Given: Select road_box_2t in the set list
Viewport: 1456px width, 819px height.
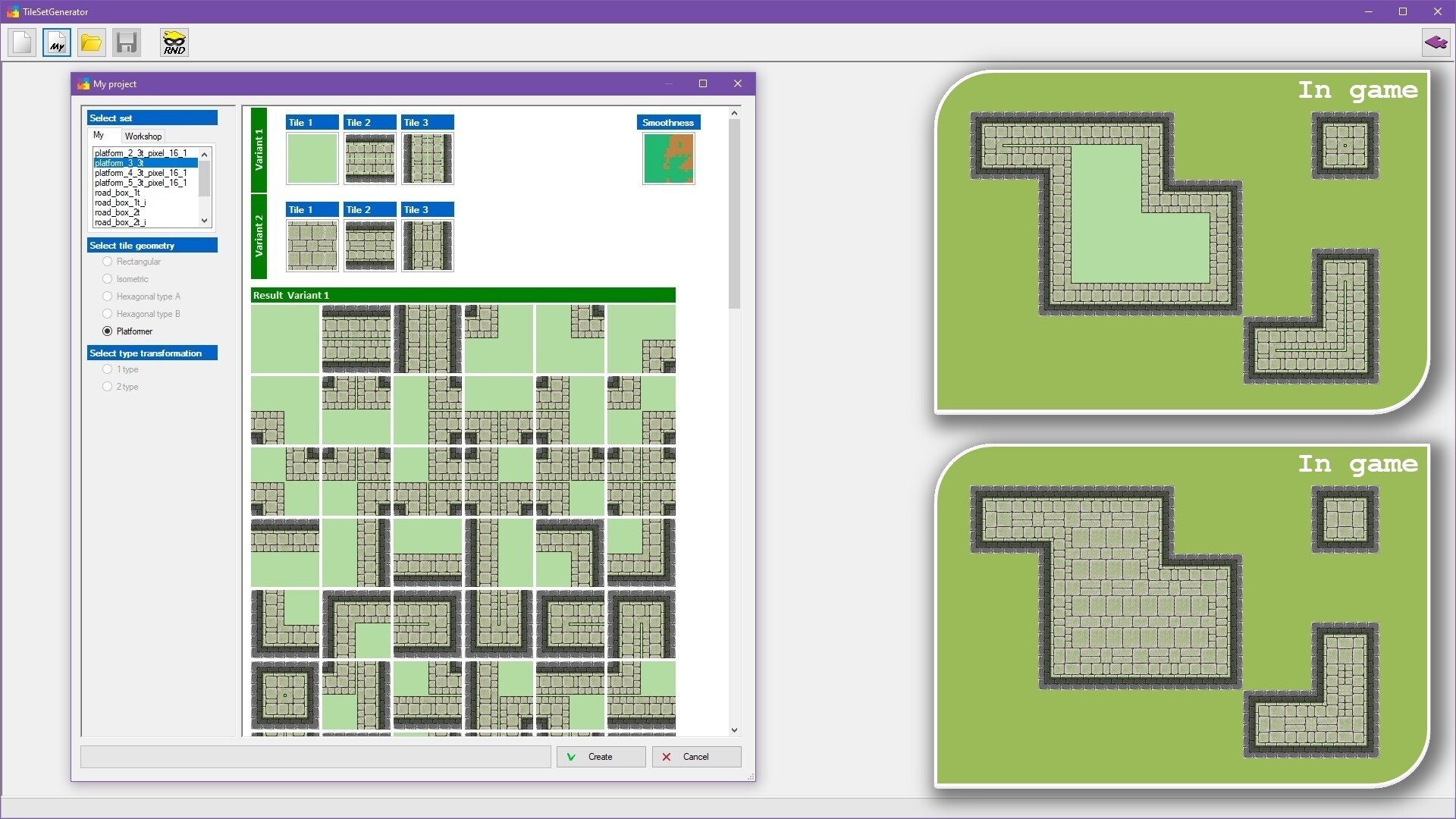Looking at the screenshot, I should point(118,212).
